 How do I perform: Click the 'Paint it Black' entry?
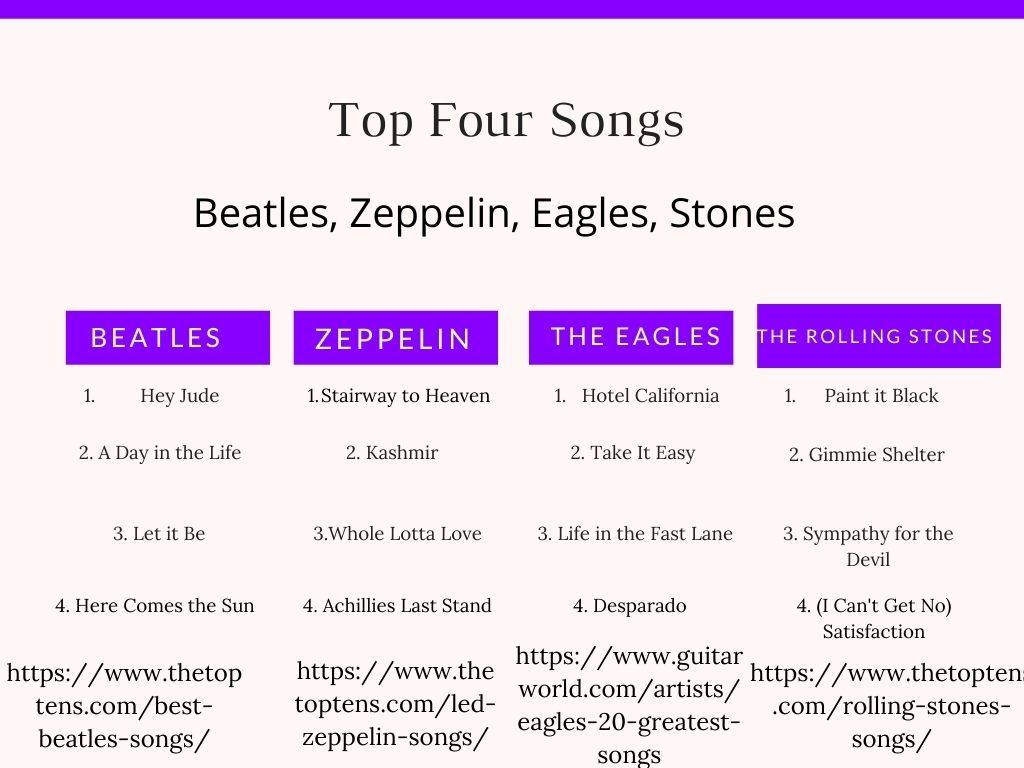pyautogui.click(x=881, y=396)
